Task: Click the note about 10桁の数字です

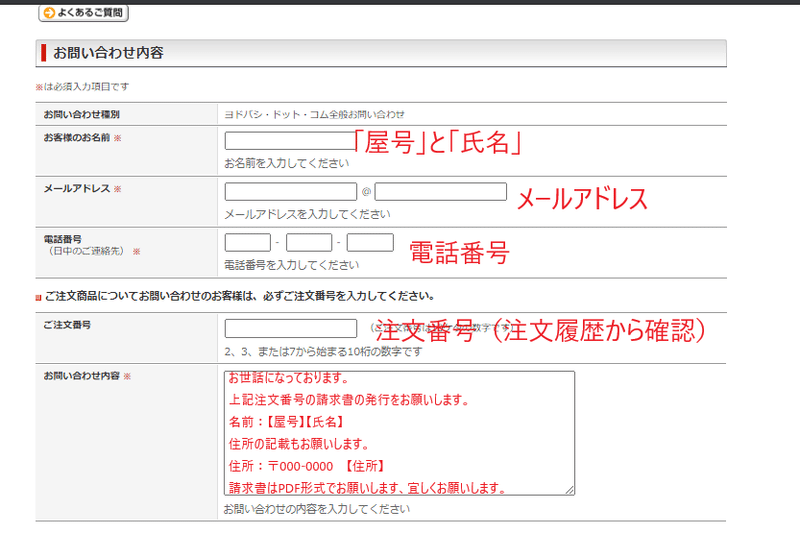Action: (323, 351)
